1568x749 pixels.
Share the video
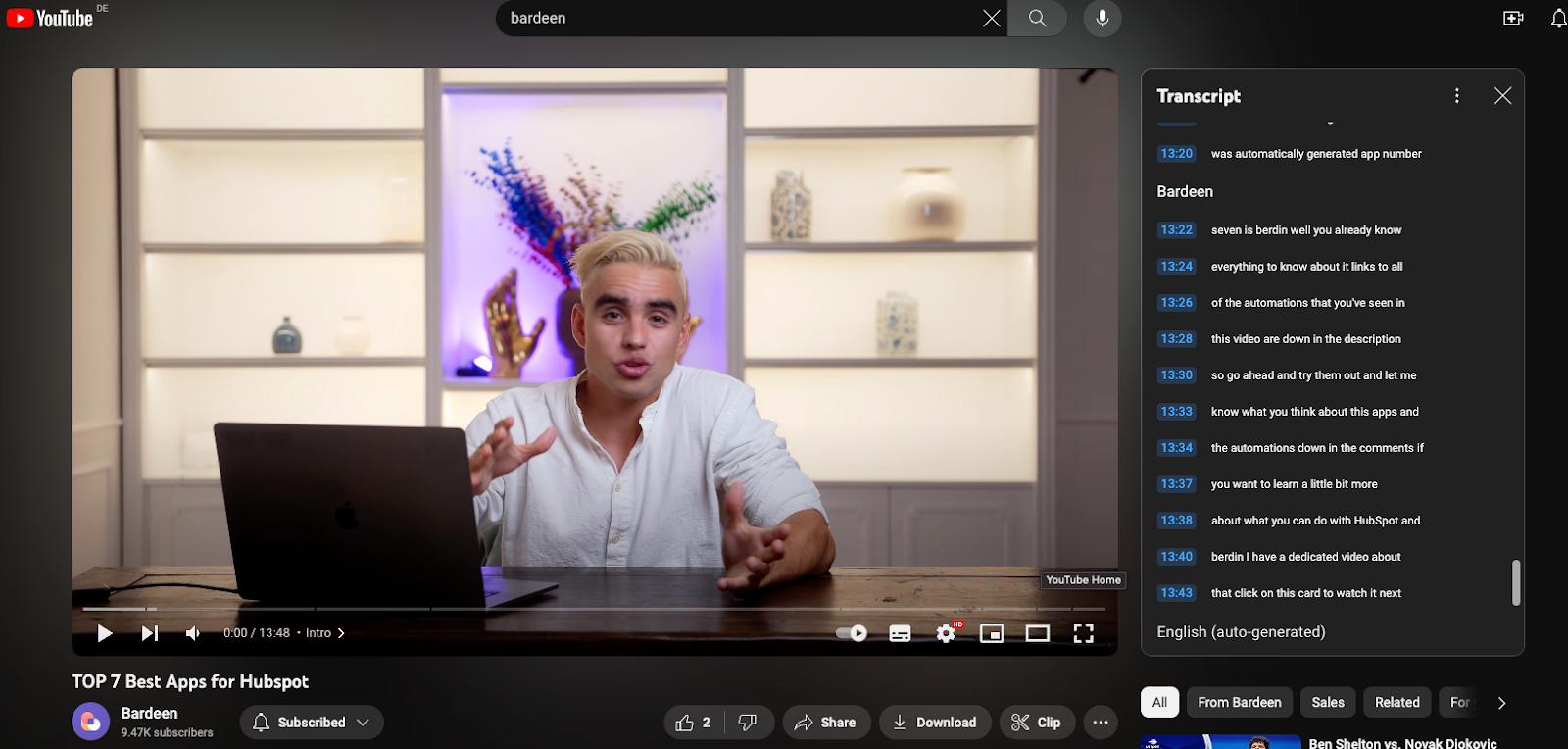(826, 723)
